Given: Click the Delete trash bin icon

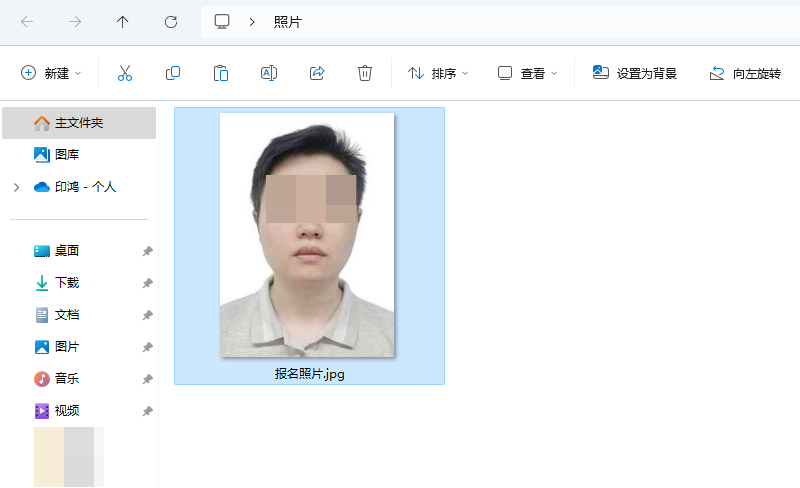Looking at the screenshot, I should [x=365, y=73].
